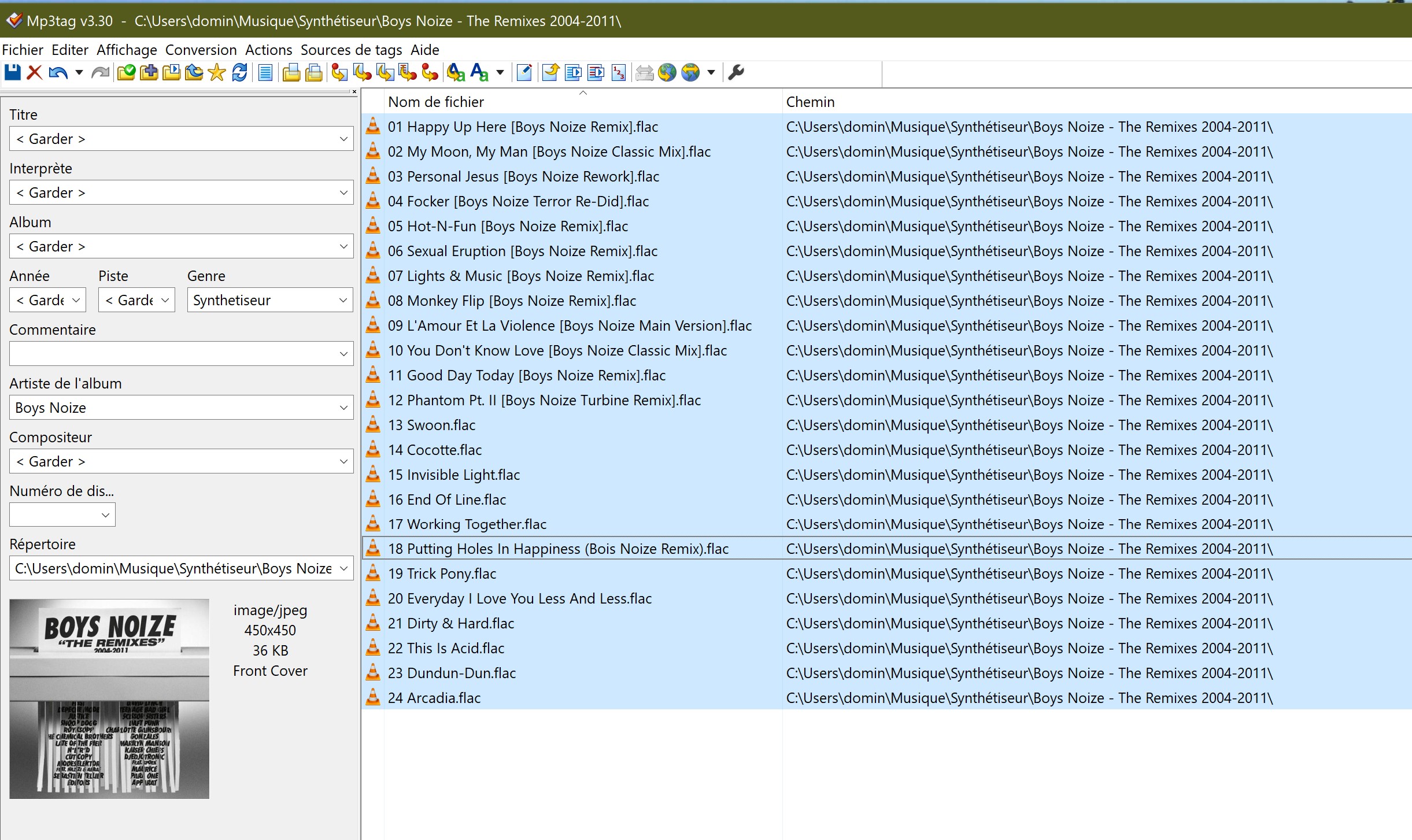Expand the Numéro de disque dropdown
This screenshot has width=1412, height=840.
(105, 515)
